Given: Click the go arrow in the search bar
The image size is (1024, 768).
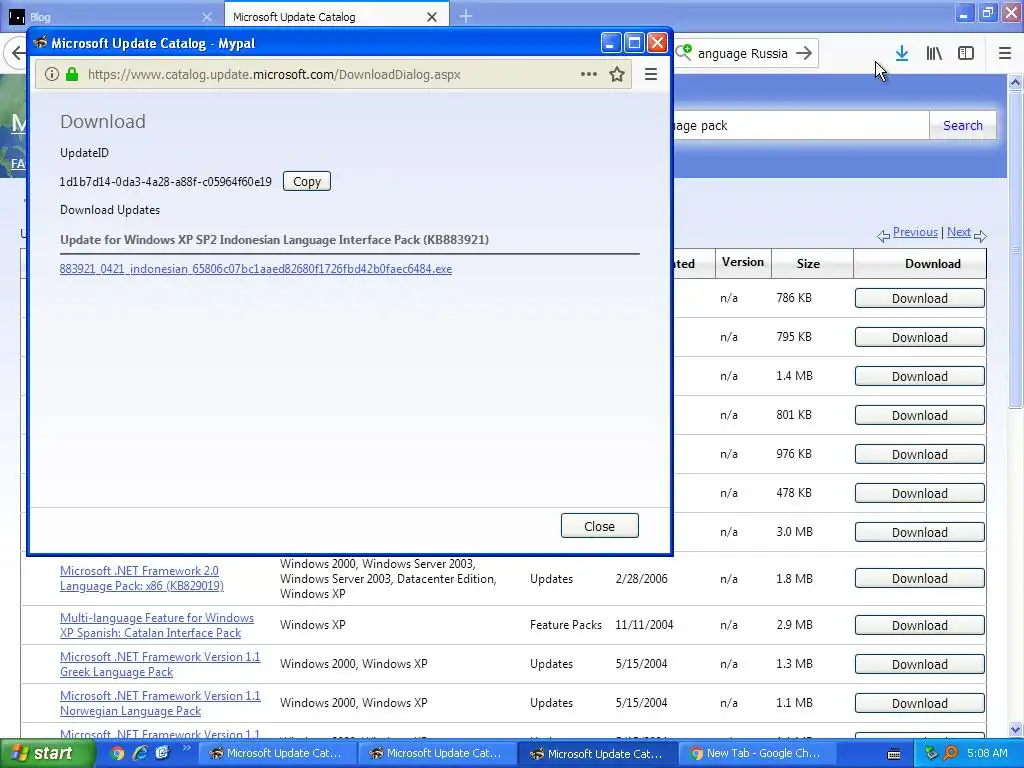Looking at the screenshot, I should click(804, 54).
